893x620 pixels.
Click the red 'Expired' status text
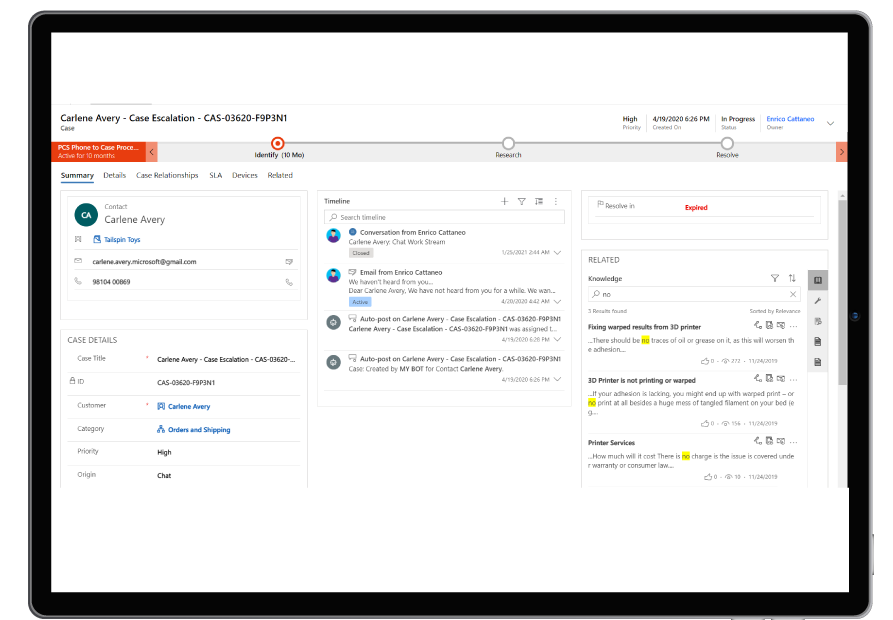click(696, 208)
